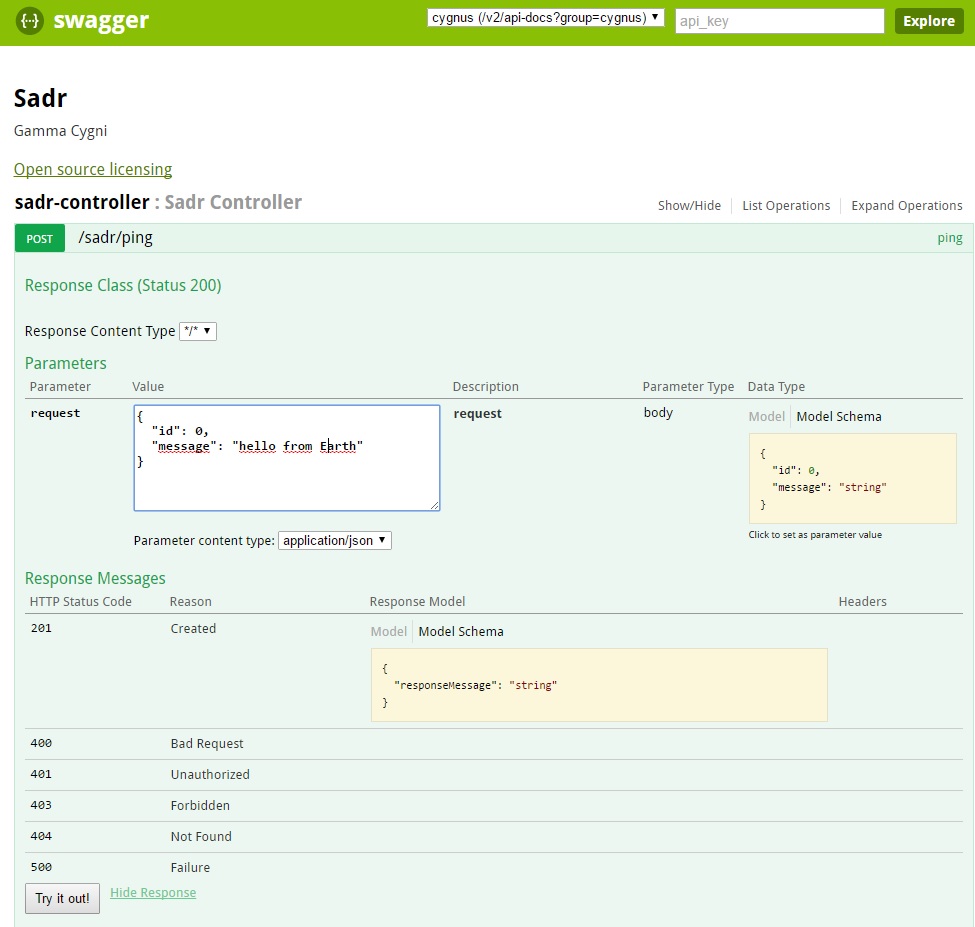This screenshot has height=927, width=975.
Task: Click the 'Forbidden' reason text
Action: [x=200, y=806]
